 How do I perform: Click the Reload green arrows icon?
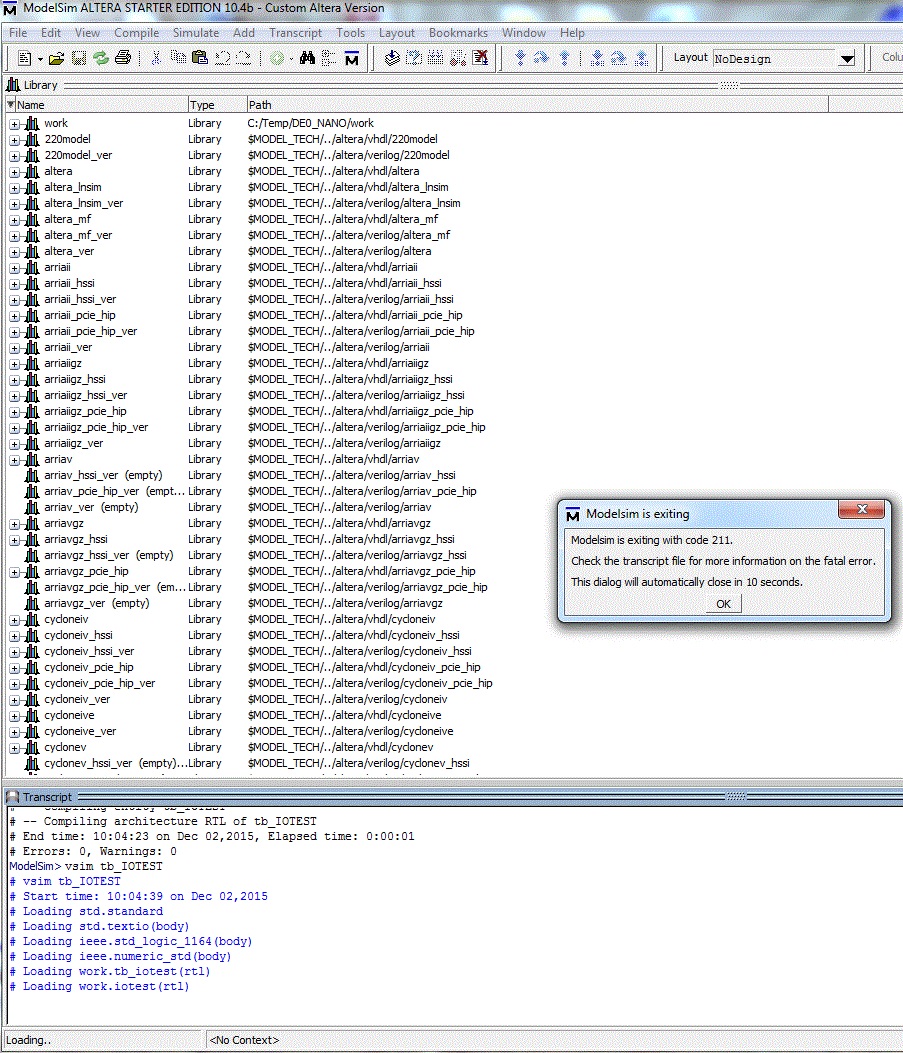[x=100, y=58]
